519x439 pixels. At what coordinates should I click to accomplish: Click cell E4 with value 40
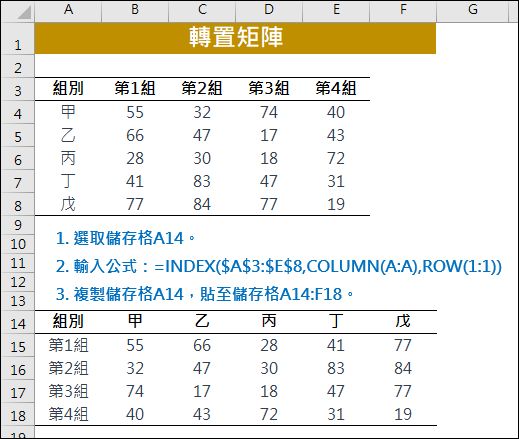click(x=336, y=112)
